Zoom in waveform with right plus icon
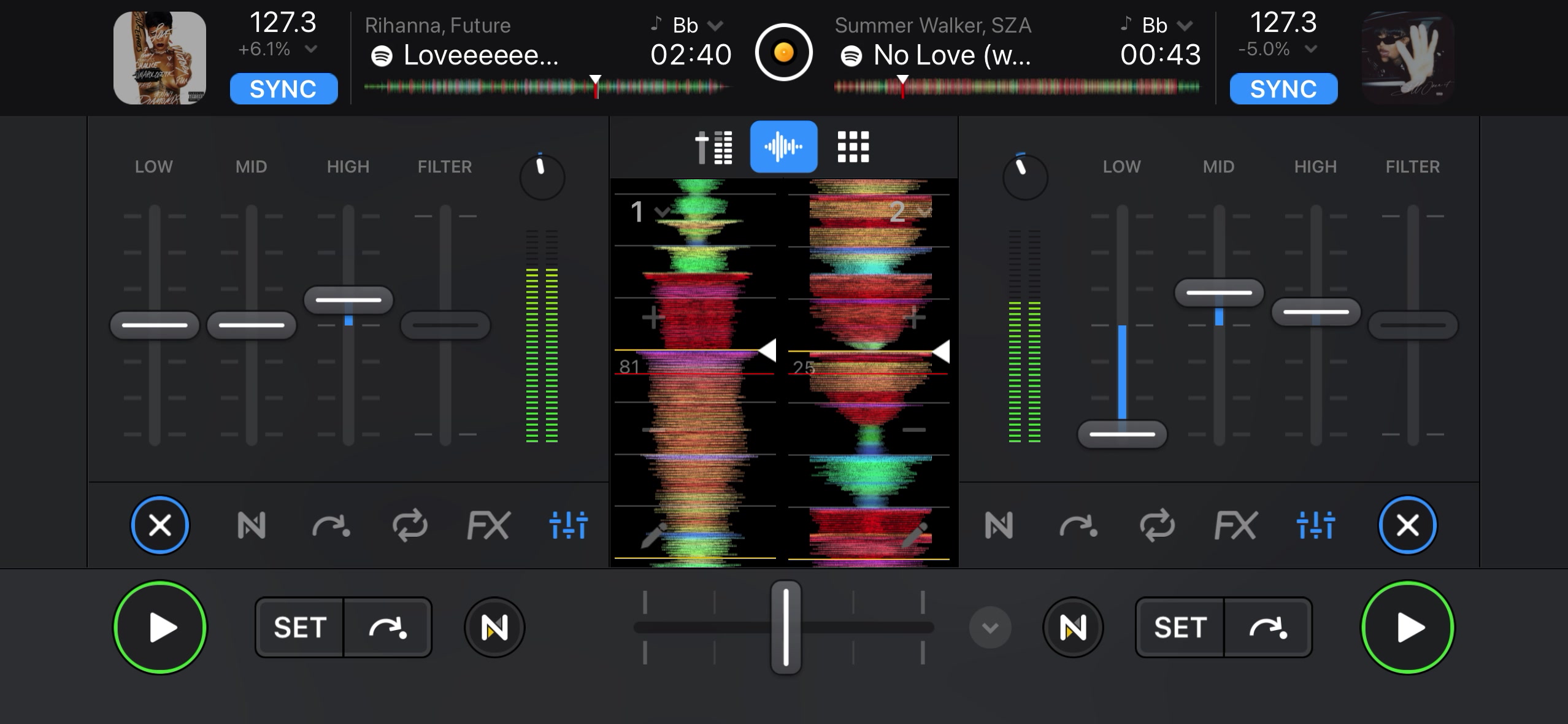 (914, 318)
